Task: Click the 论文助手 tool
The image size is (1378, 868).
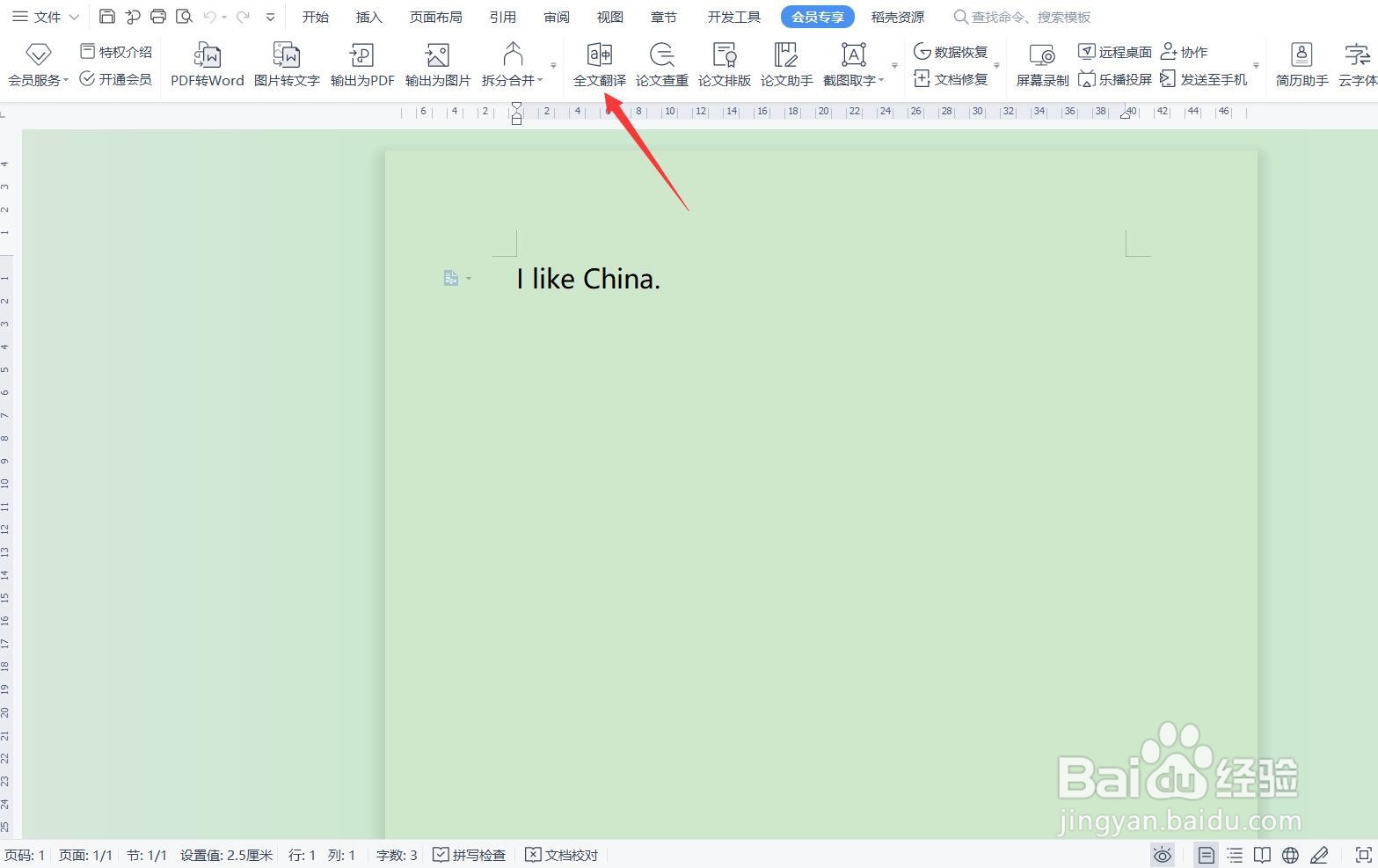Action: click(787, 64)
